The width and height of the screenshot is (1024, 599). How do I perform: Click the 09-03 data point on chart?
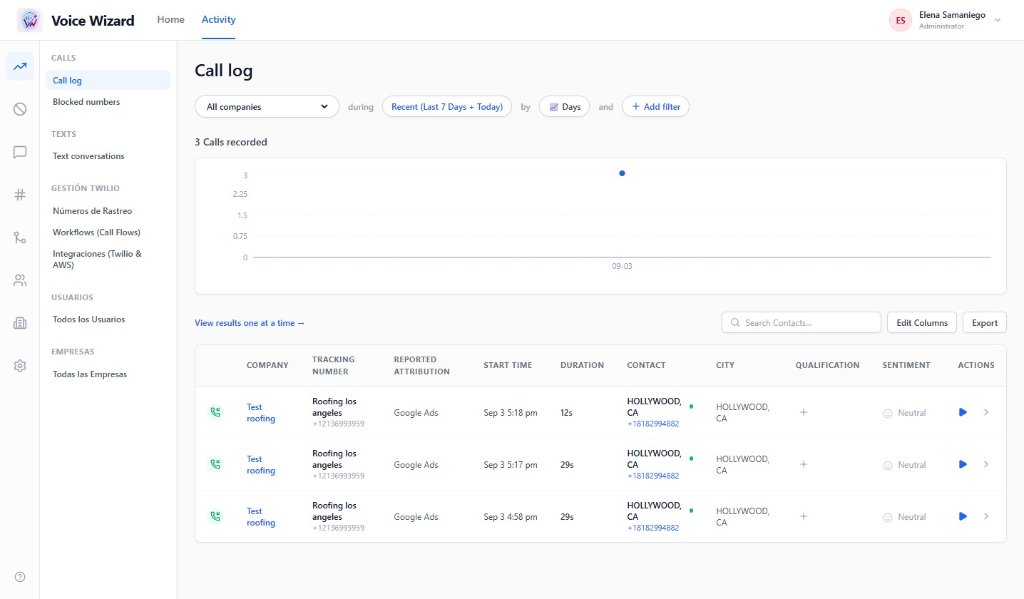[x=622, y=173]
